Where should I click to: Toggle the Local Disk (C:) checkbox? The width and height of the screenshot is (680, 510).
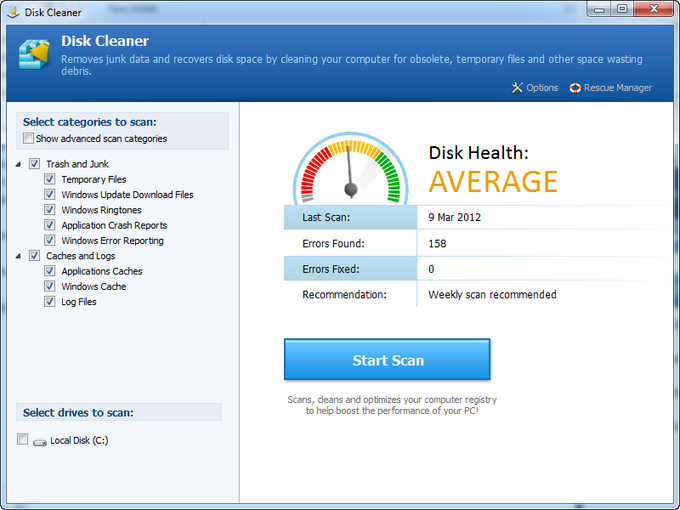pos(23,440)
